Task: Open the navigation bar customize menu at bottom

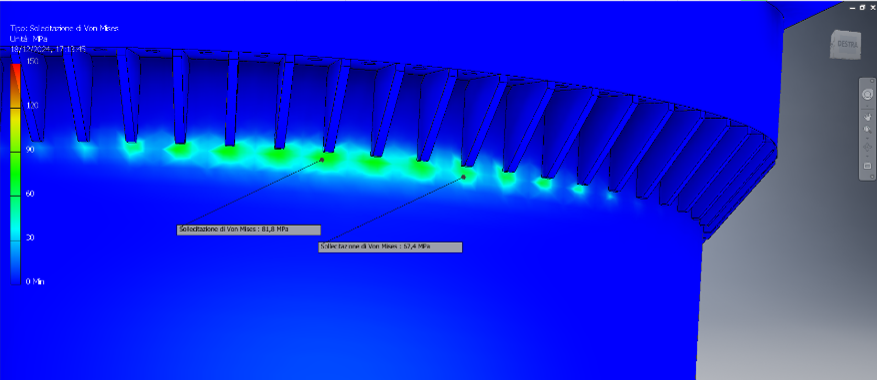Action: 872,176
